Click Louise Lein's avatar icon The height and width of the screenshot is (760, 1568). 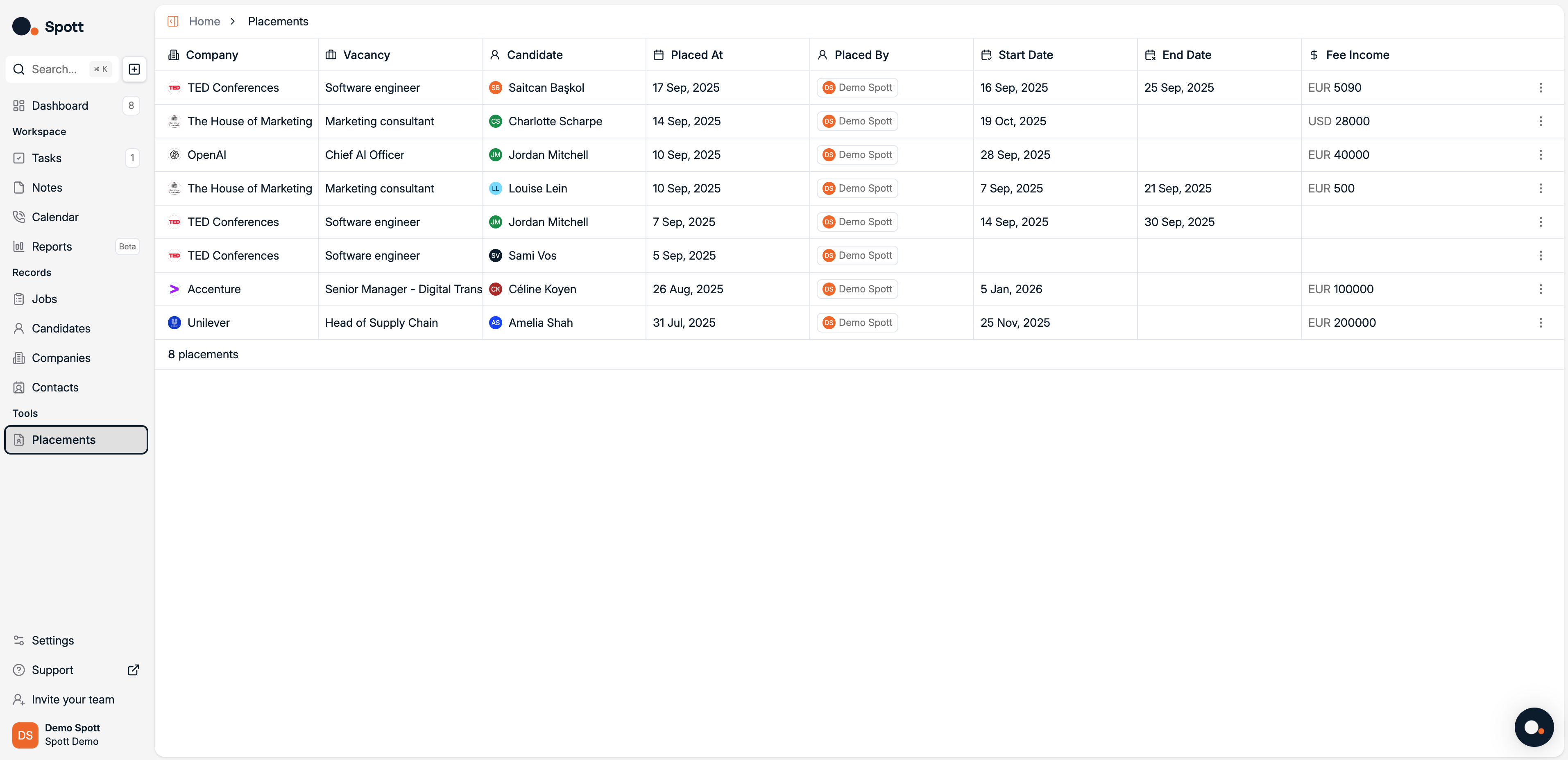click(x=496, y=189)
